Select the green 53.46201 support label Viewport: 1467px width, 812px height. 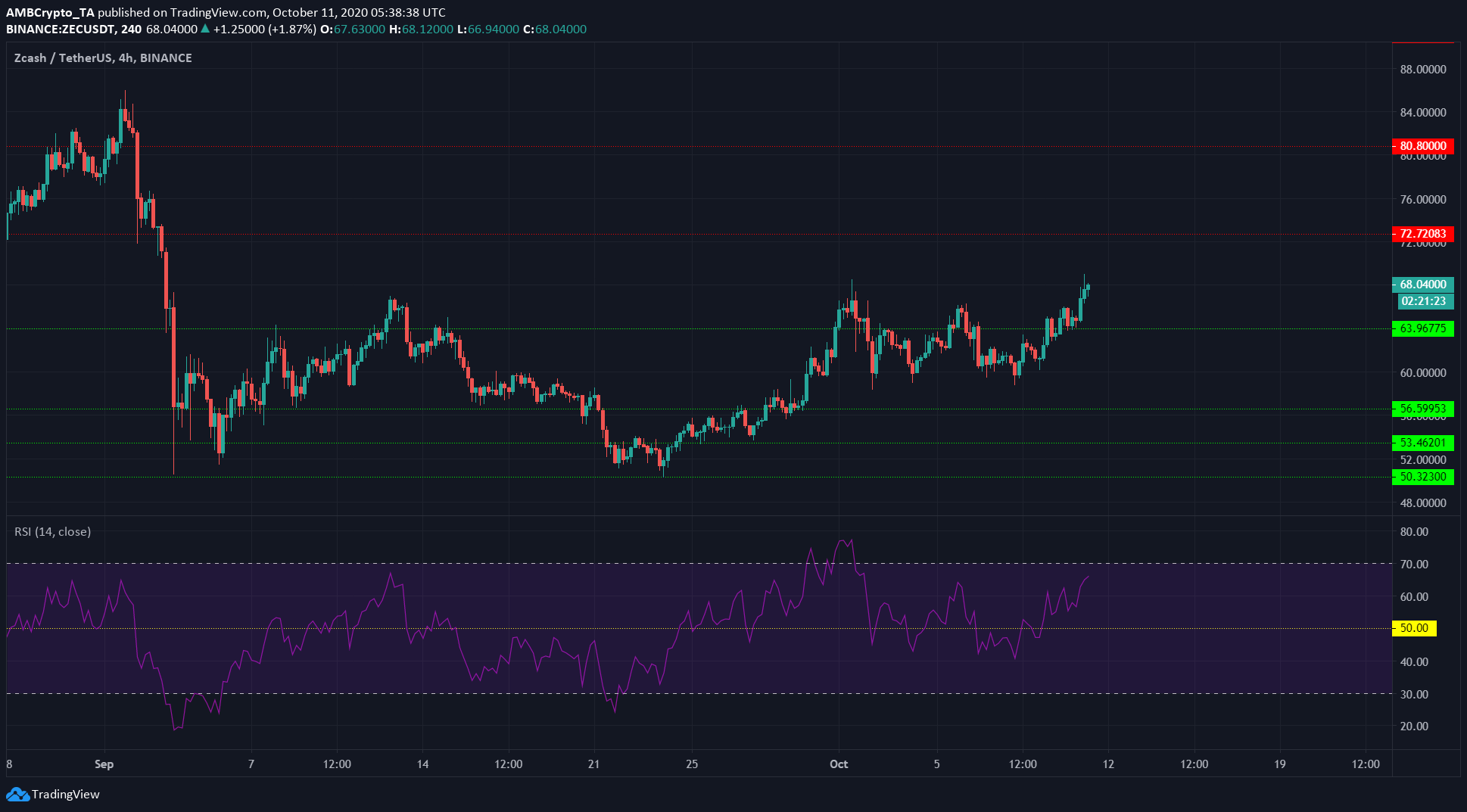point(1423,443)
